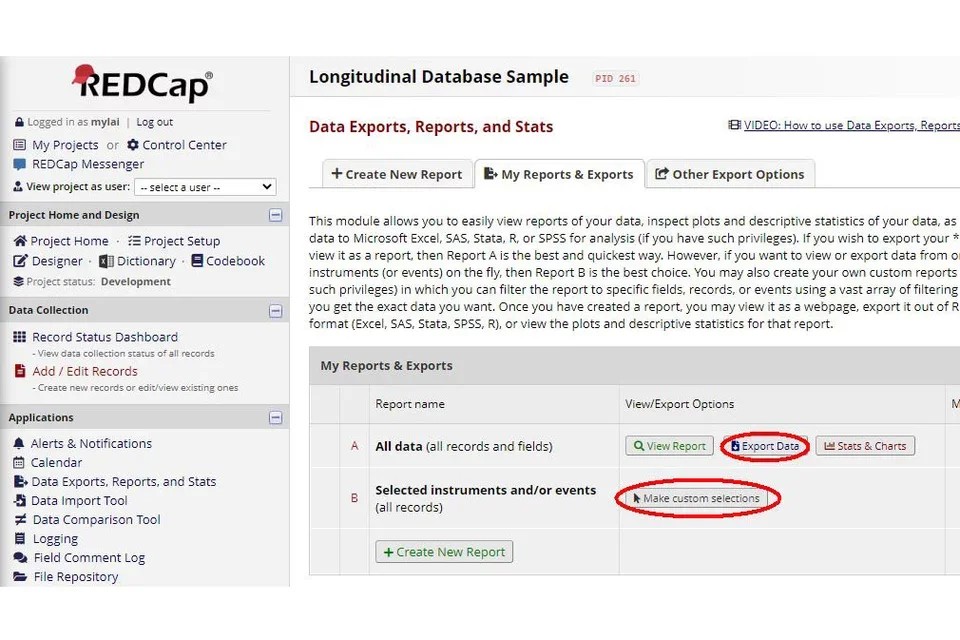Collapse the Applications section

coord(275,417)
